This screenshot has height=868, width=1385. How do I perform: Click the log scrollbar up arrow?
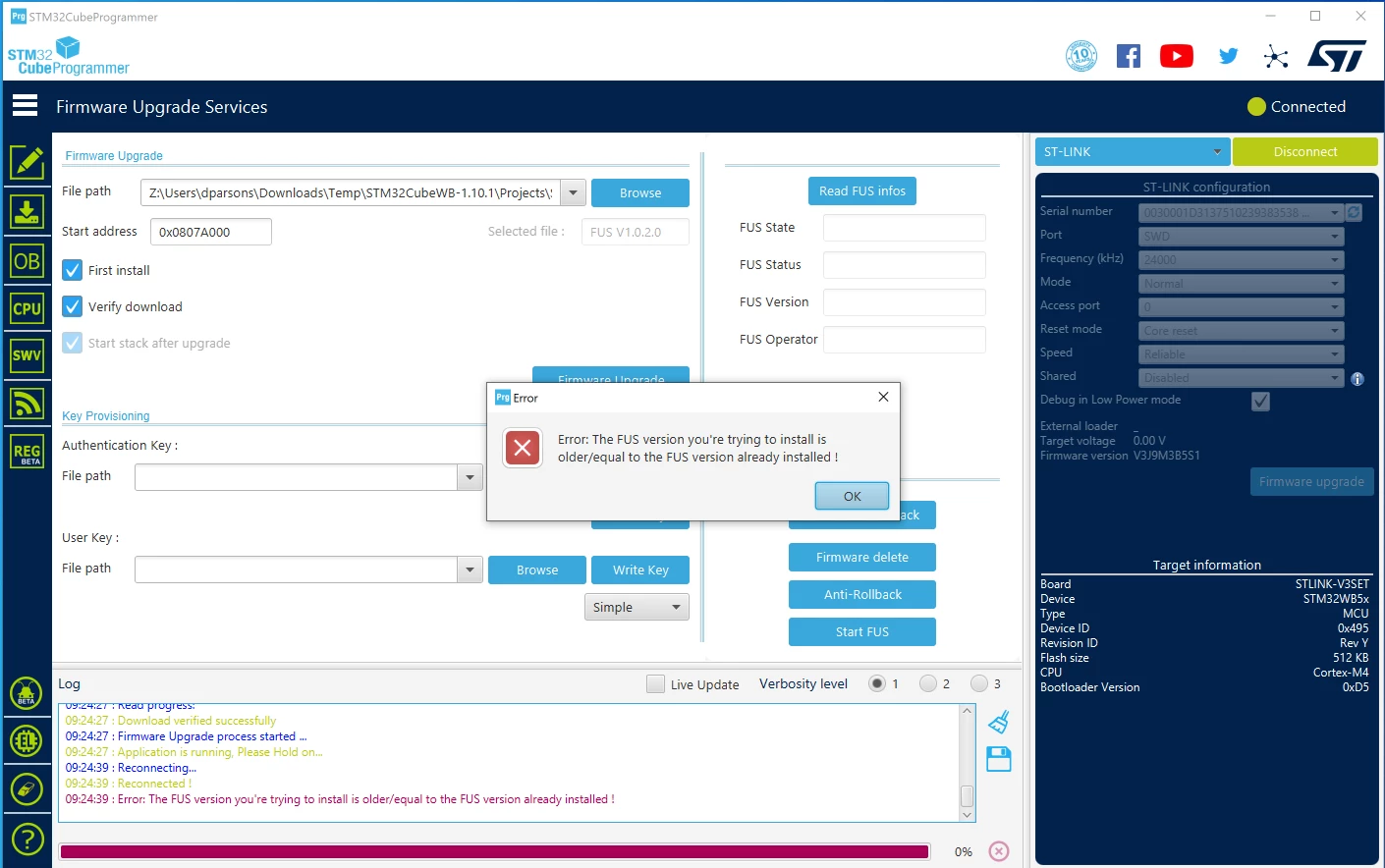[x=967, y=711]
